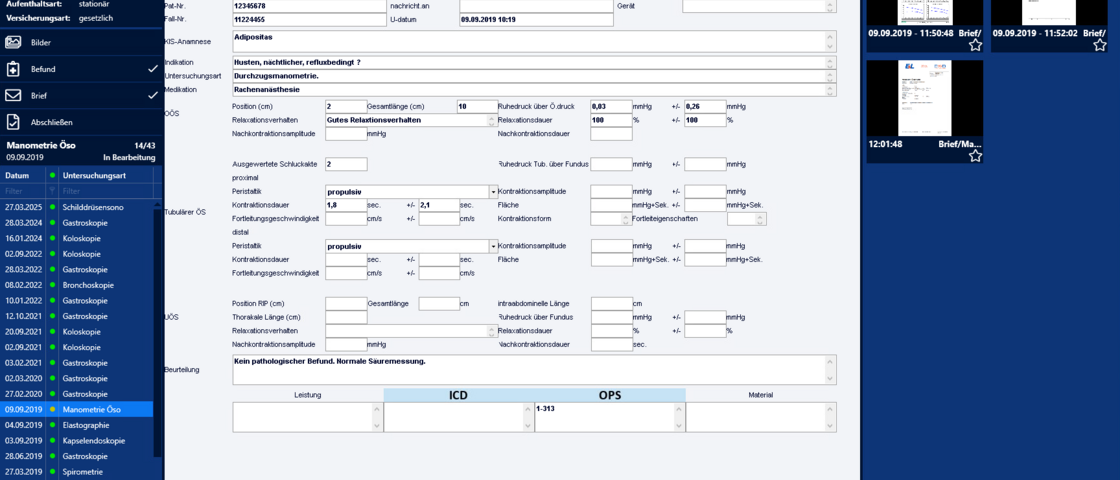Open the Fortleiteigenschaften dropdown
Viewport: 1120px width, 480px height.
pyautogui.click(x=761, y=219)
